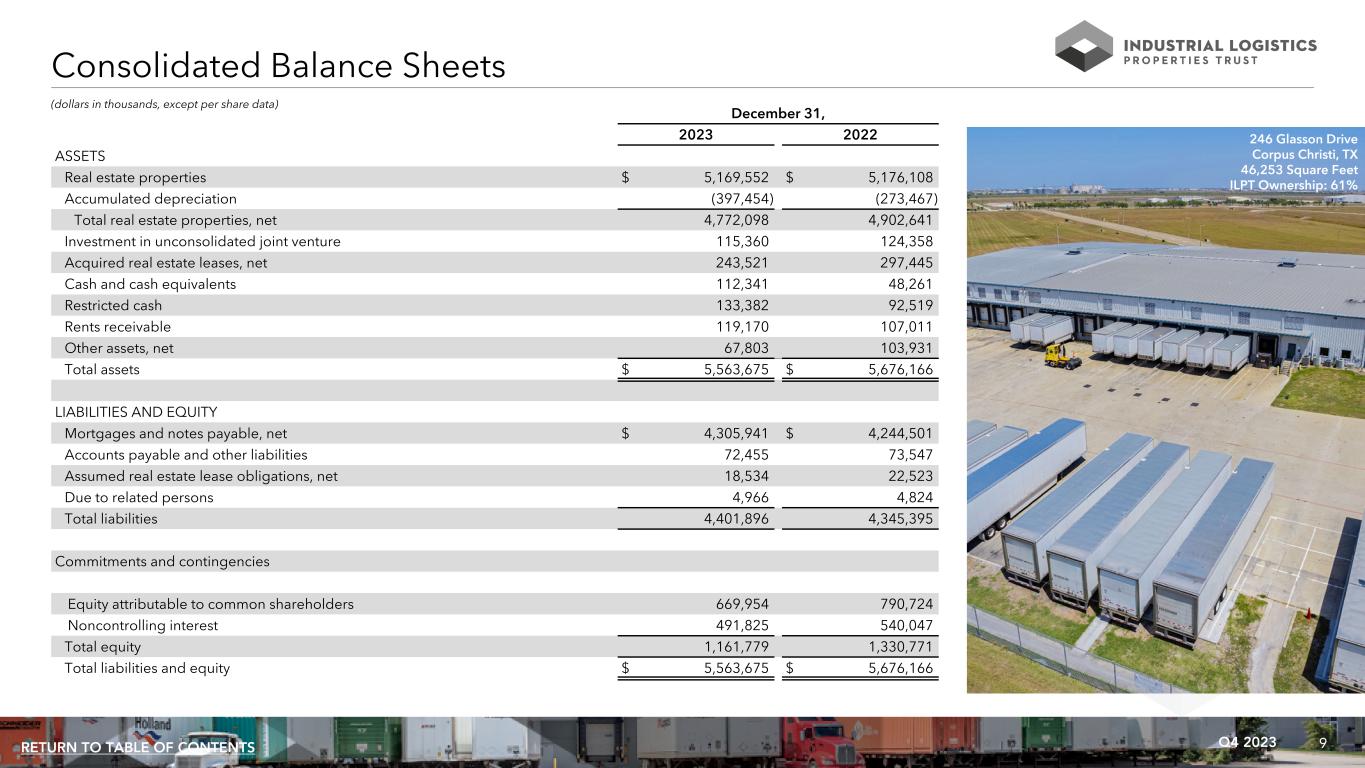The height and width of the screenshot is (768, 1365).
Task: Select the 48,261 cash value
Action: point(911,284)
